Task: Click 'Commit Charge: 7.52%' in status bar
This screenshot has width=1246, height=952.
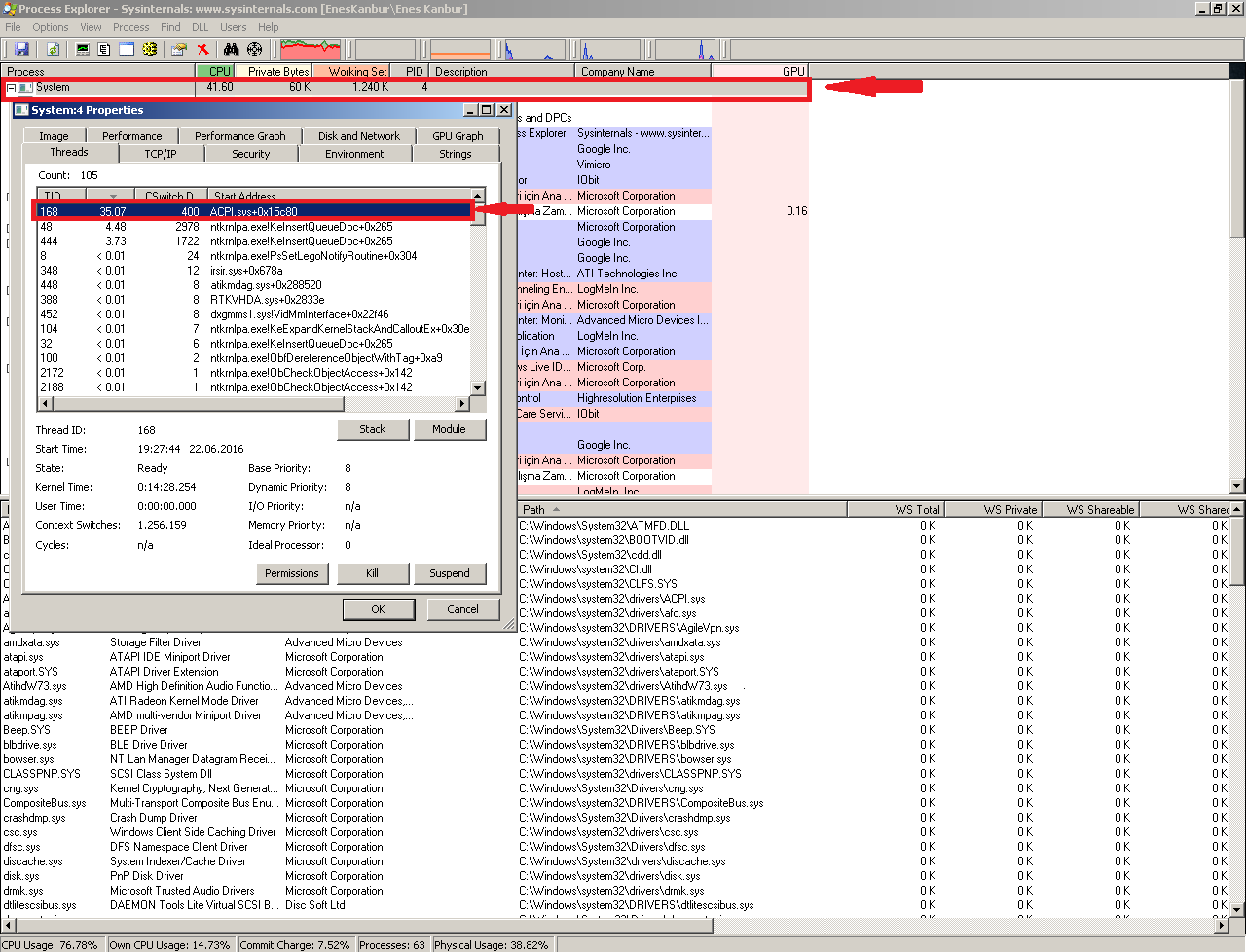Action: [x=295, y=944]
